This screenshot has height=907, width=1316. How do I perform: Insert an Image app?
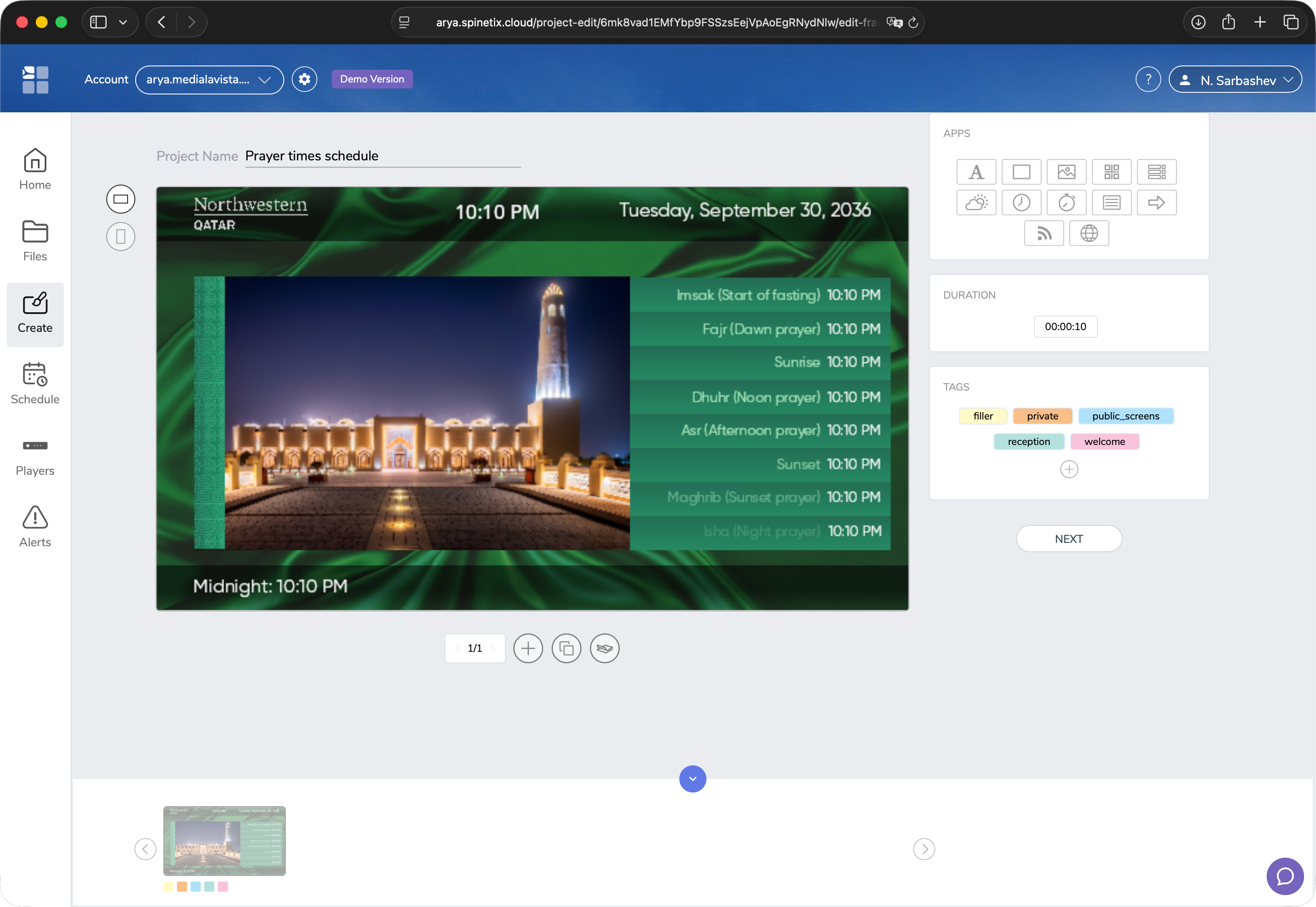pos(1067,171)
